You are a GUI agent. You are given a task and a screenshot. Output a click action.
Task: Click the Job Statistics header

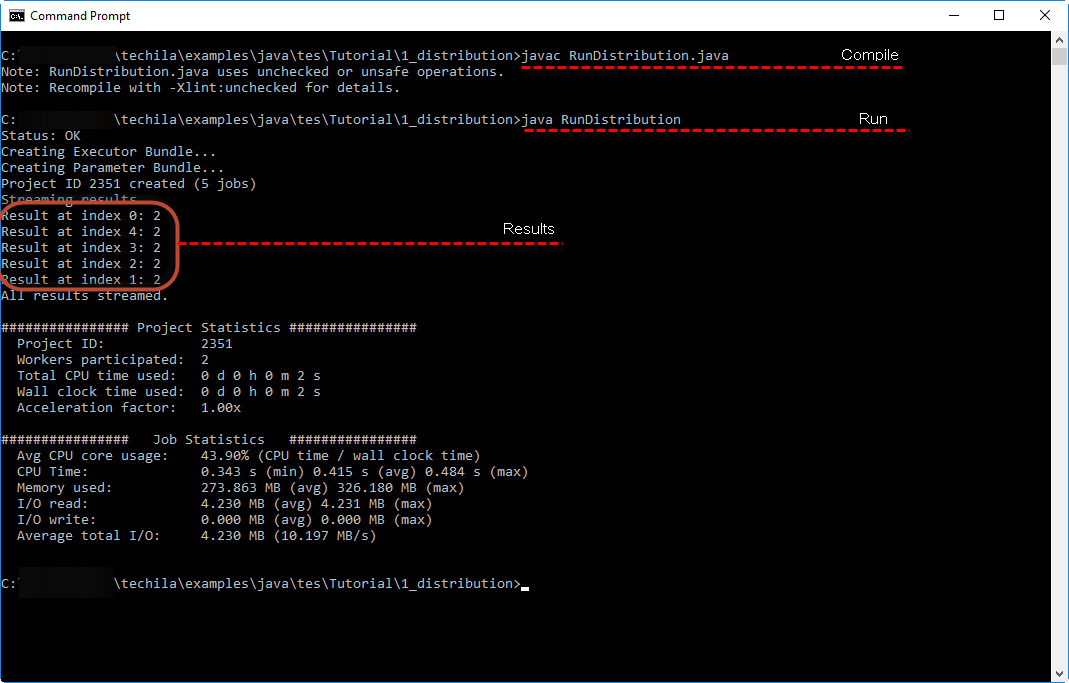tap(208, 440)
